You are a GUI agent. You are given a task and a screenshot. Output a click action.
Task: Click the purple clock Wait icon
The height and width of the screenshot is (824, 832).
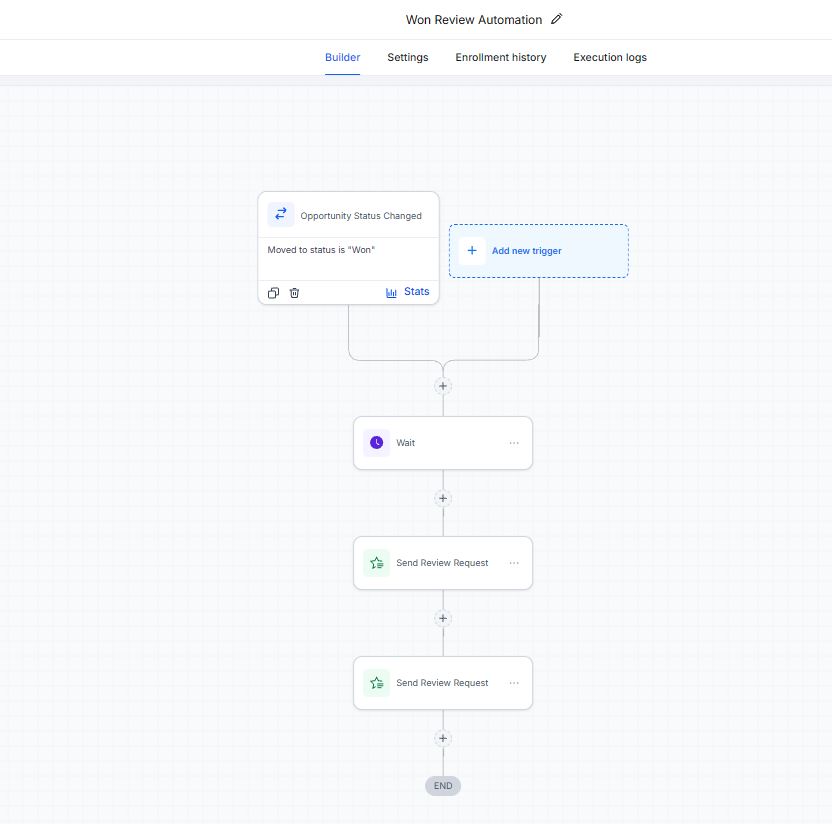click(x=376, y=443)
